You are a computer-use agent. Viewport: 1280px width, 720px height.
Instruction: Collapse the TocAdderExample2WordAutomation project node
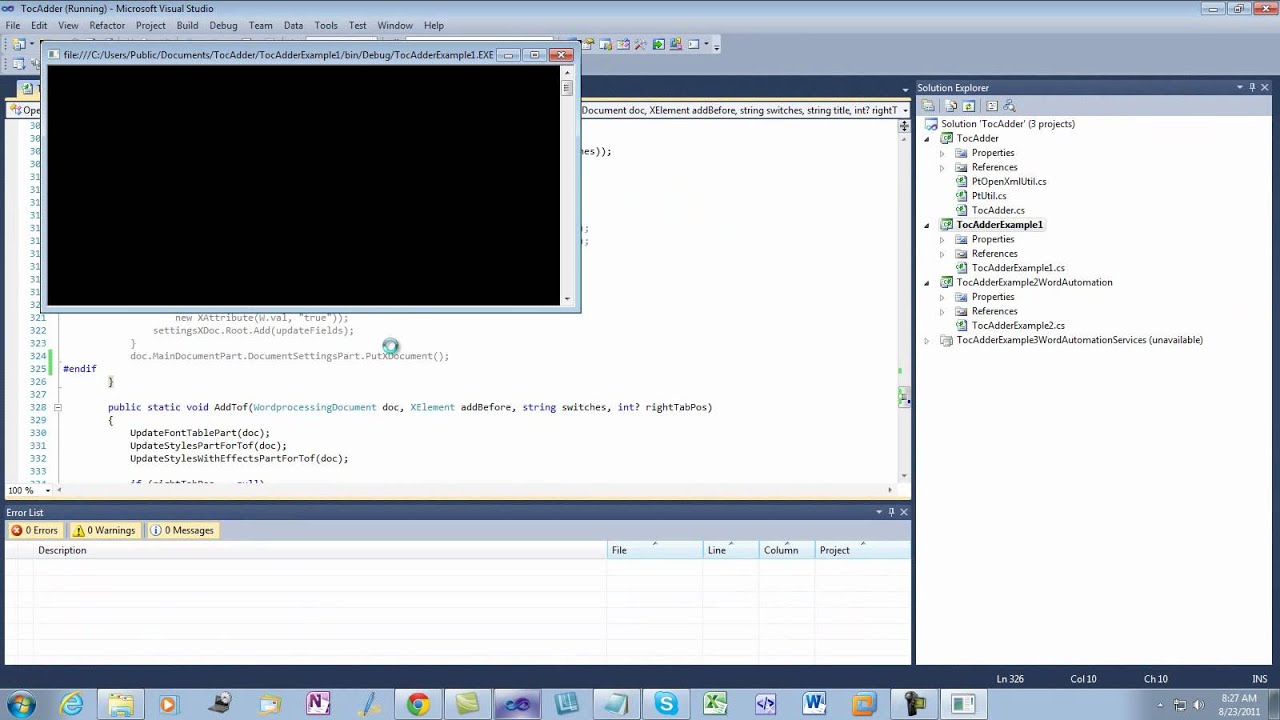pyautogui.click(x=926, y=283)
